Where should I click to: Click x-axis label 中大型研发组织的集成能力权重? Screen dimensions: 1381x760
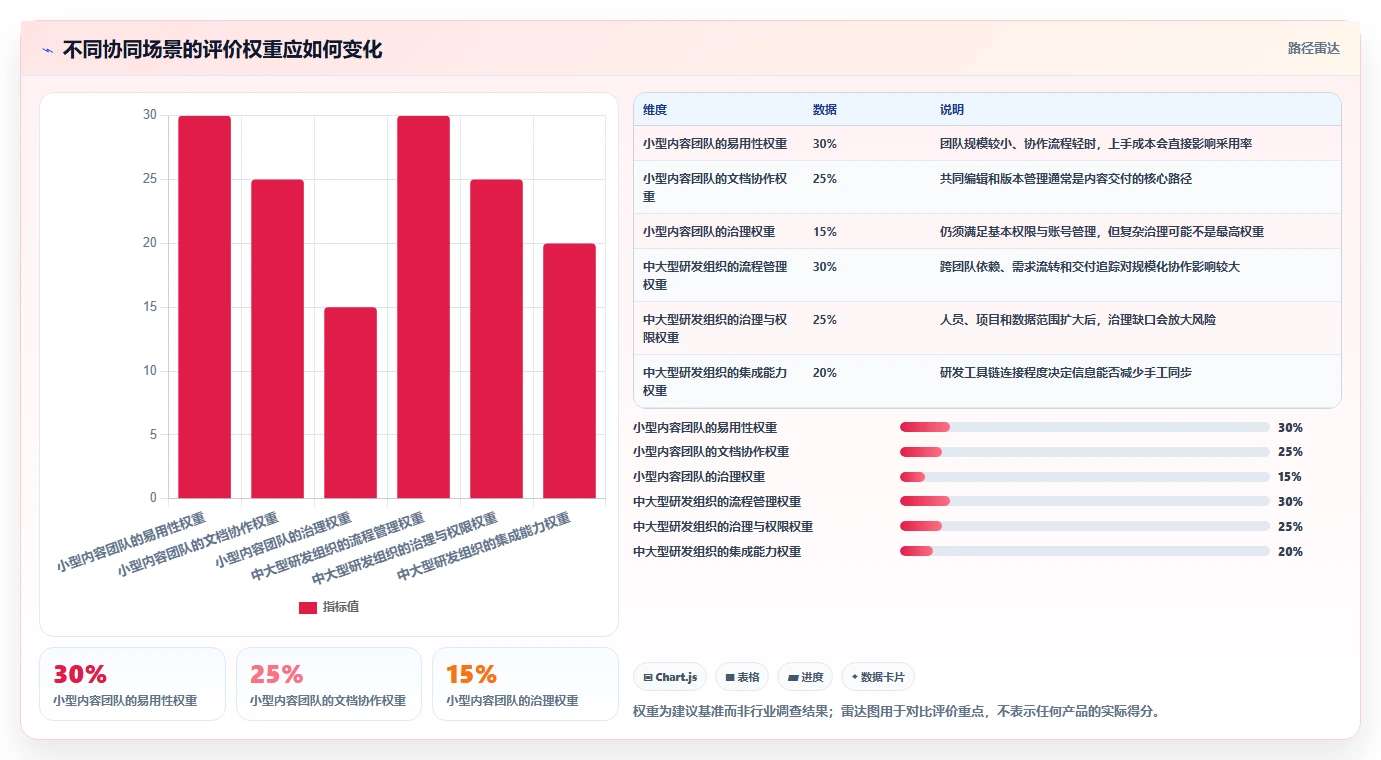click(484, 546)
